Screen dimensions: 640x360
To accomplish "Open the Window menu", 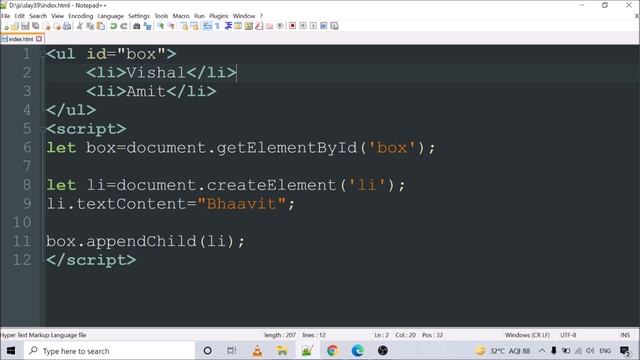I will click(x=244, y=16).
